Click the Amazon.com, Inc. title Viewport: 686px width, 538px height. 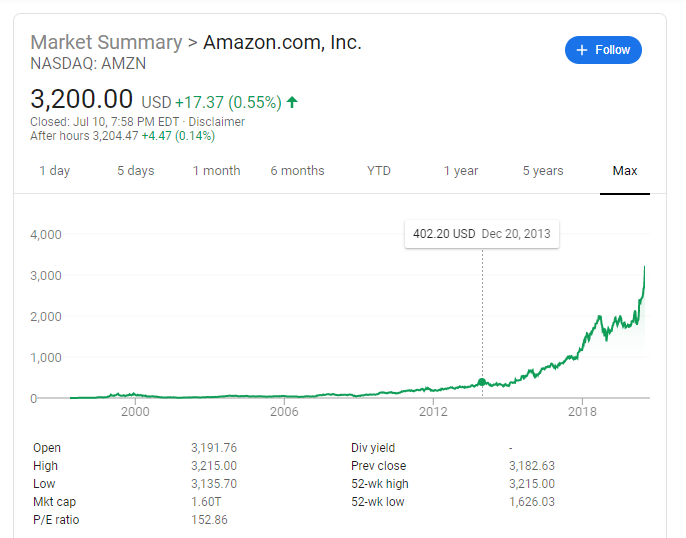click(x=282, y=43)
